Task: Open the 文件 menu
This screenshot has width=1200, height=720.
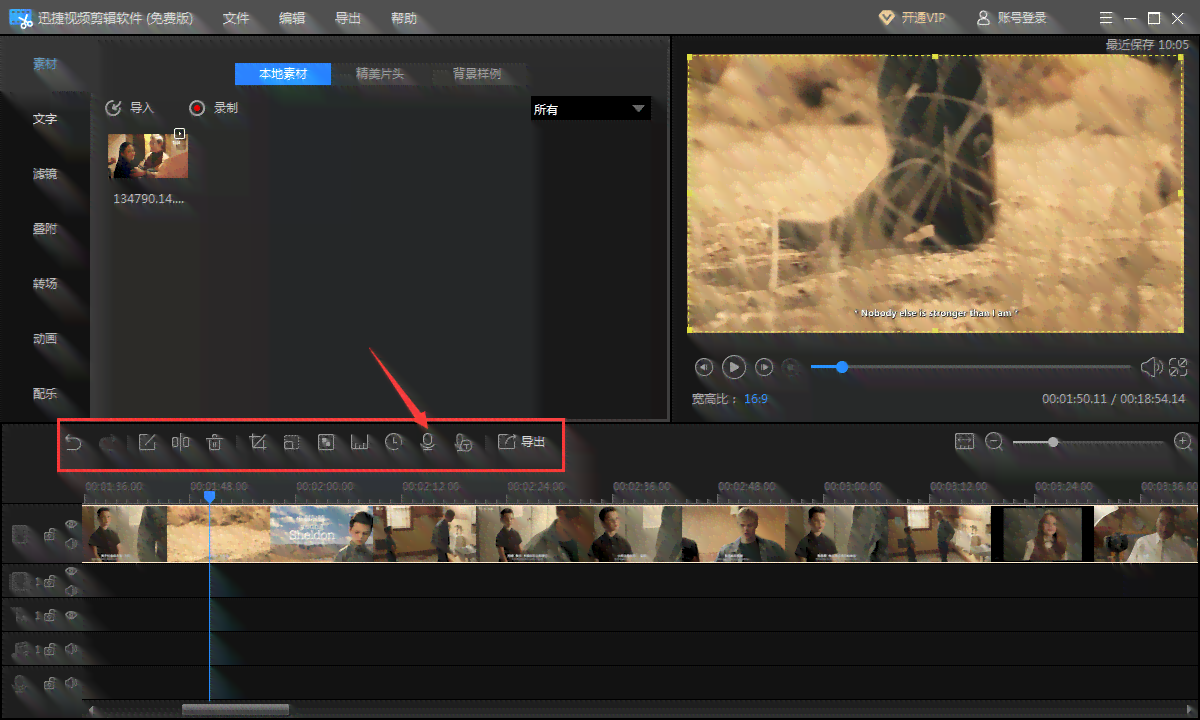Action: point(236,18)
